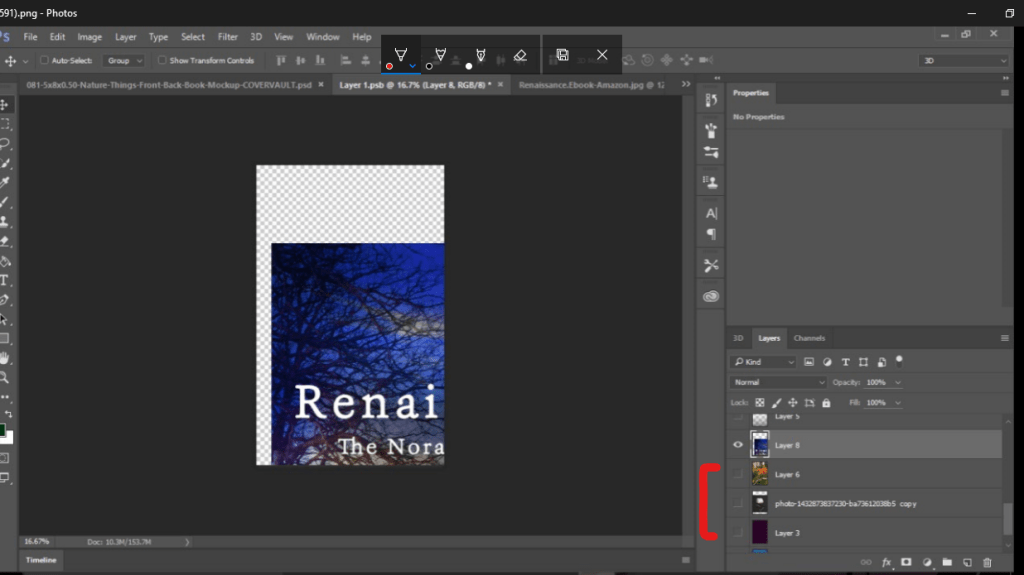Click the foreground color swatch
The image size is (1024, 575).
[x=3, y=430]
